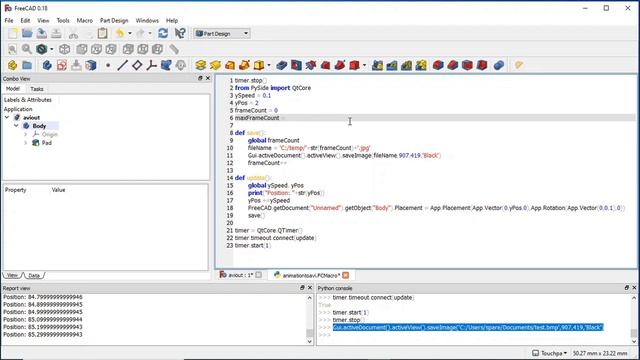The height and width of the screenshot is (360, 640).
Task: Create a shape binder
Action: pyautogui.click(x=166, y=65)
